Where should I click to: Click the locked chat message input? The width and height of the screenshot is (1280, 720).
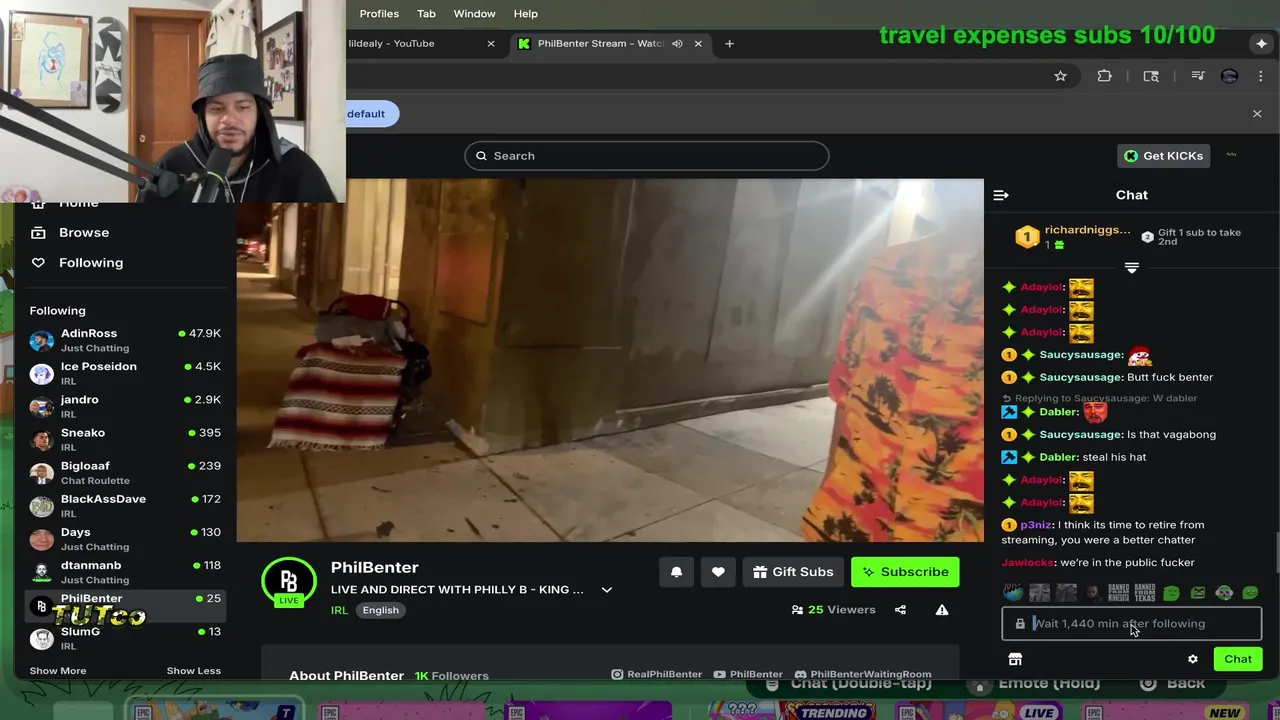(1132, 624)
